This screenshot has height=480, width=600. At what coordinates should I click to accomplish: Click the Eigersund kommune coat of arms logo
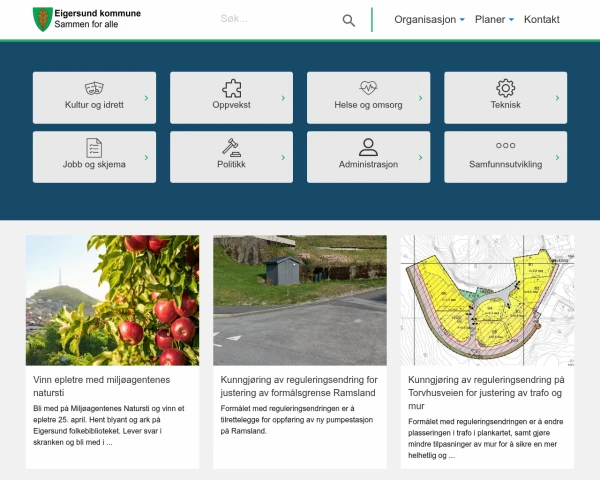42,19
